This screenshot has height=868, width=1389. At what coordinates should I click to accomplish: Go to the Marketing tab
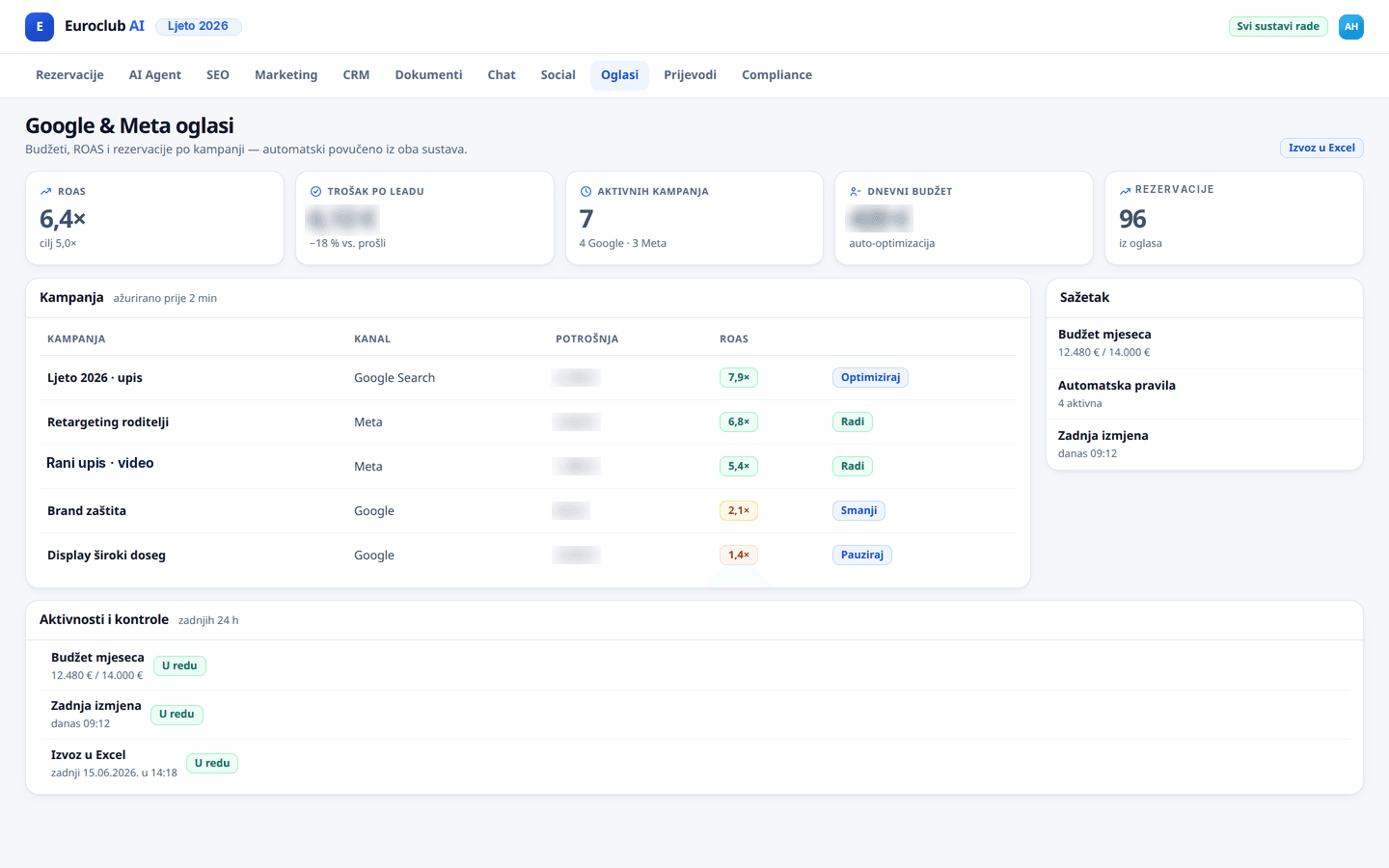click(x=286, y=75)
